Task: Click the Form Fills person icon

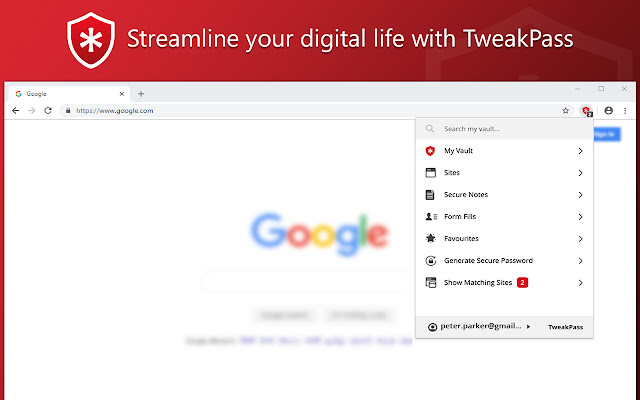Action: (x=431, y=217)
